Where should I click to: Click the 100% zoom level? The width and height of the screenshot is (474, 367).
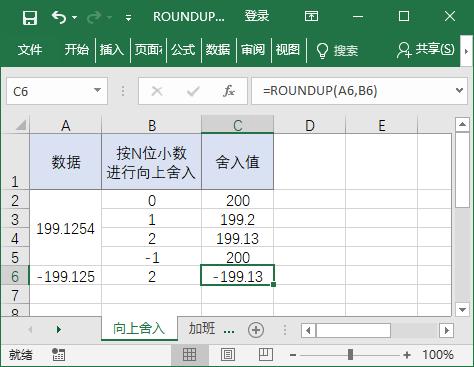(x=438, y=355)
